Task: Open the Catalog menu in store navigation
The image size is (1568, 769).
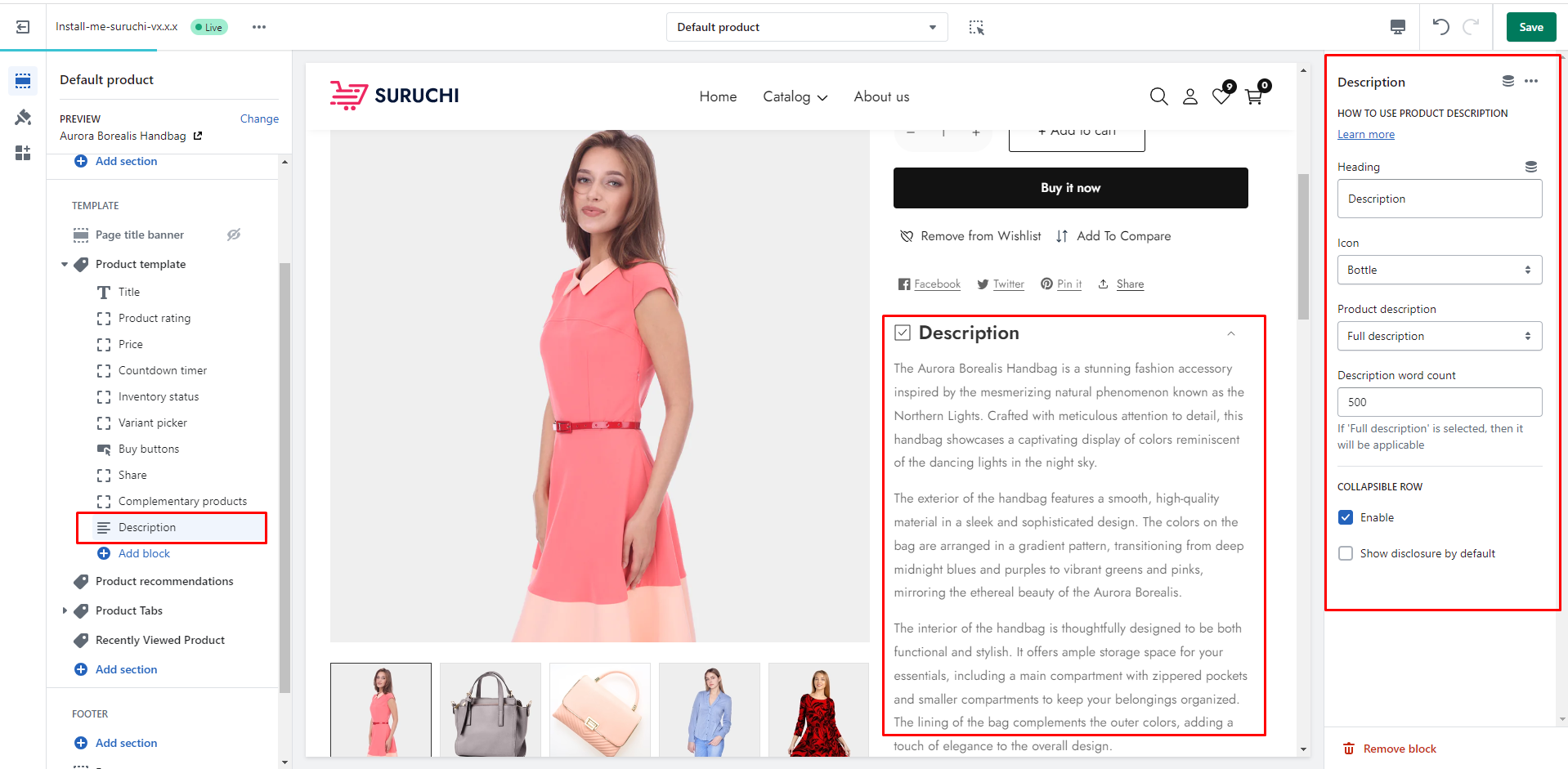Action: click(x=795, y=96)
